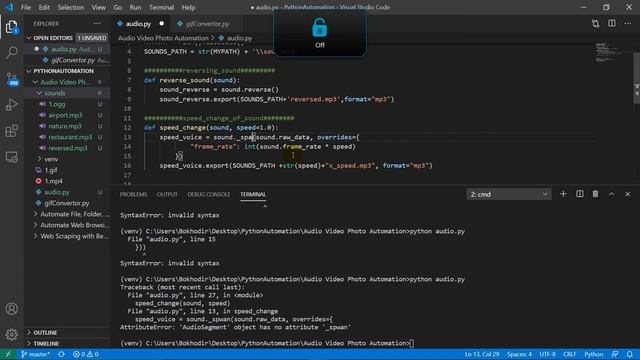Open the notifications bell
Screen dimensions: 640x360
[x=630, y=354]
